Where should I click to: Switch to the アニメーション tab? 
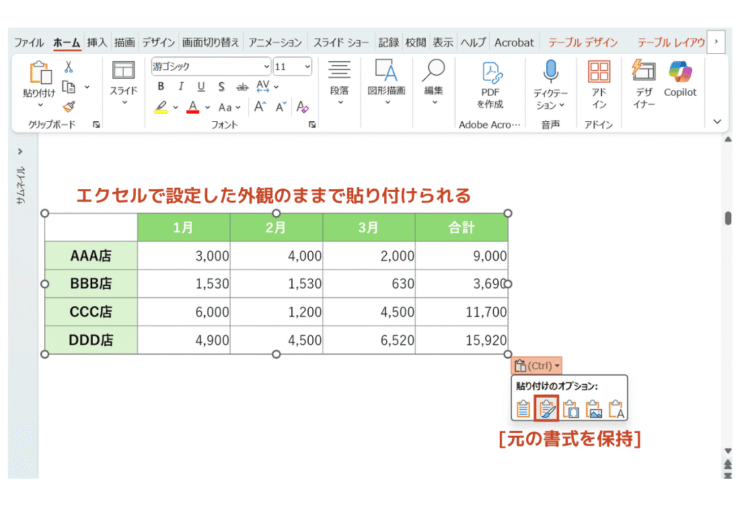(x=275, y=42)
